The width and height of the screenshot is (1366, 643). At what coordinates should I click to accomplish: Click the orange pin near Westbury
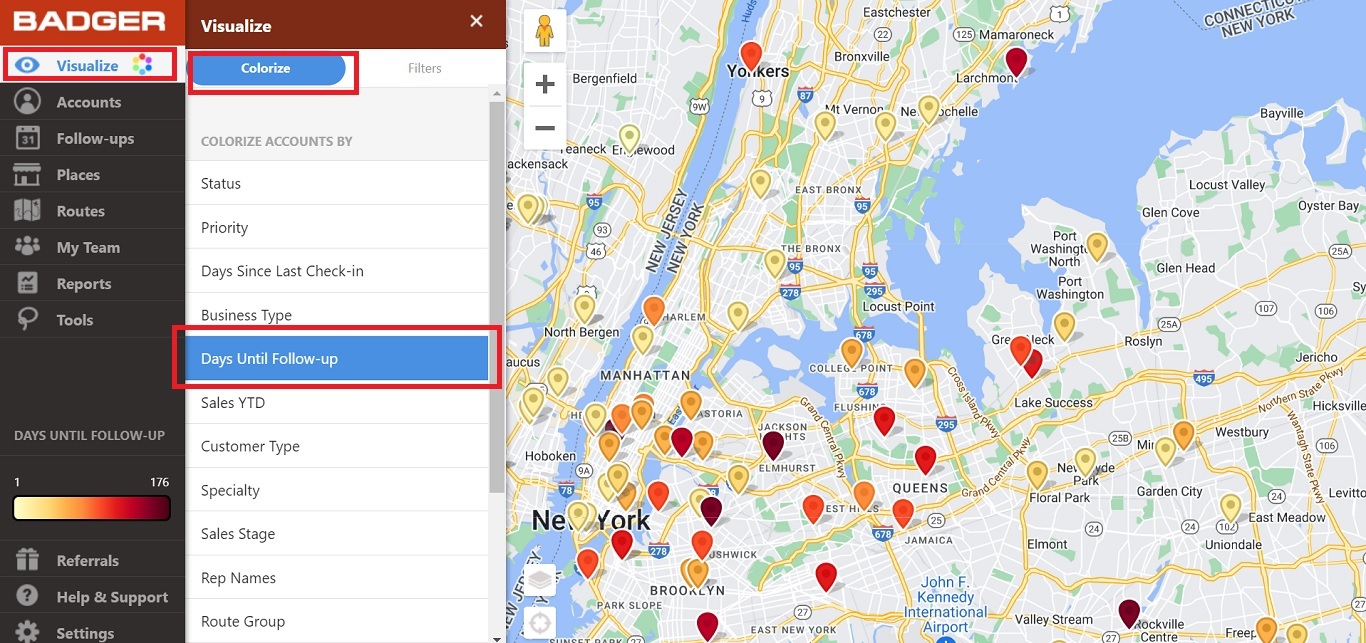[x=1184, y=436]
